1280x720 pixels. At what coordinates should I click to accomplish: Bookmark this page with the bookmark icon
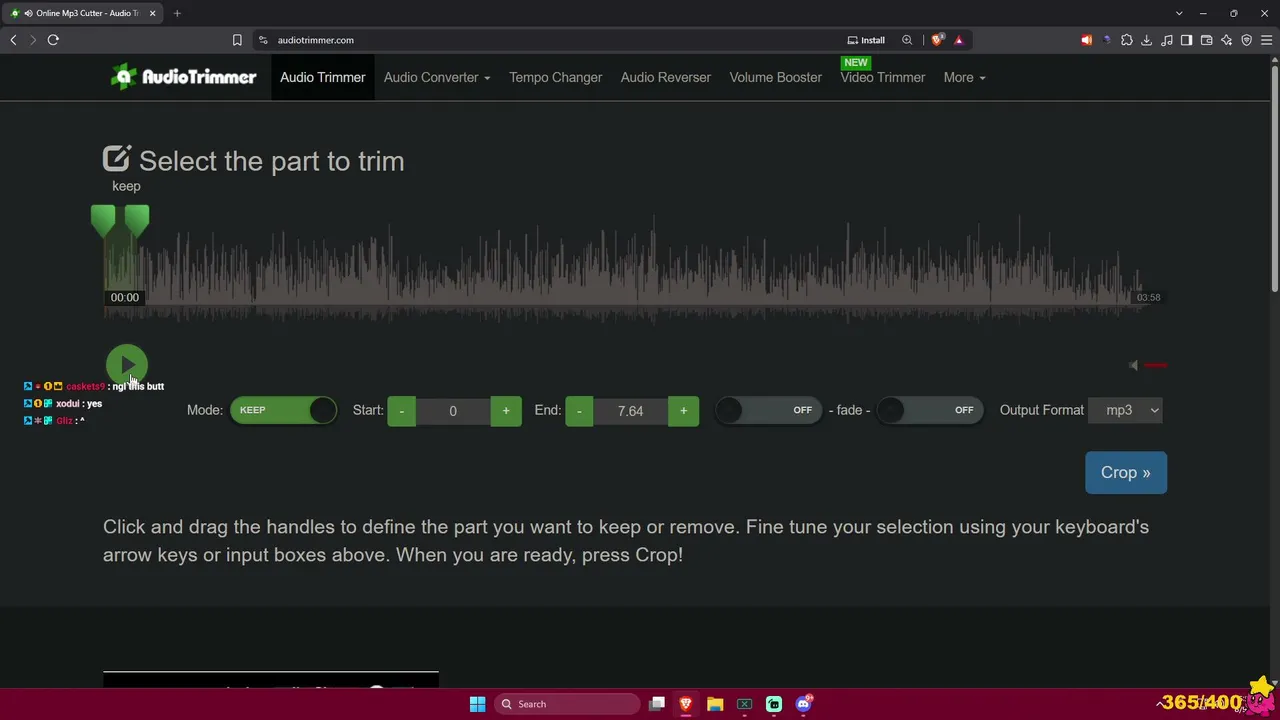pyautogui.click(x=237, y=40)
